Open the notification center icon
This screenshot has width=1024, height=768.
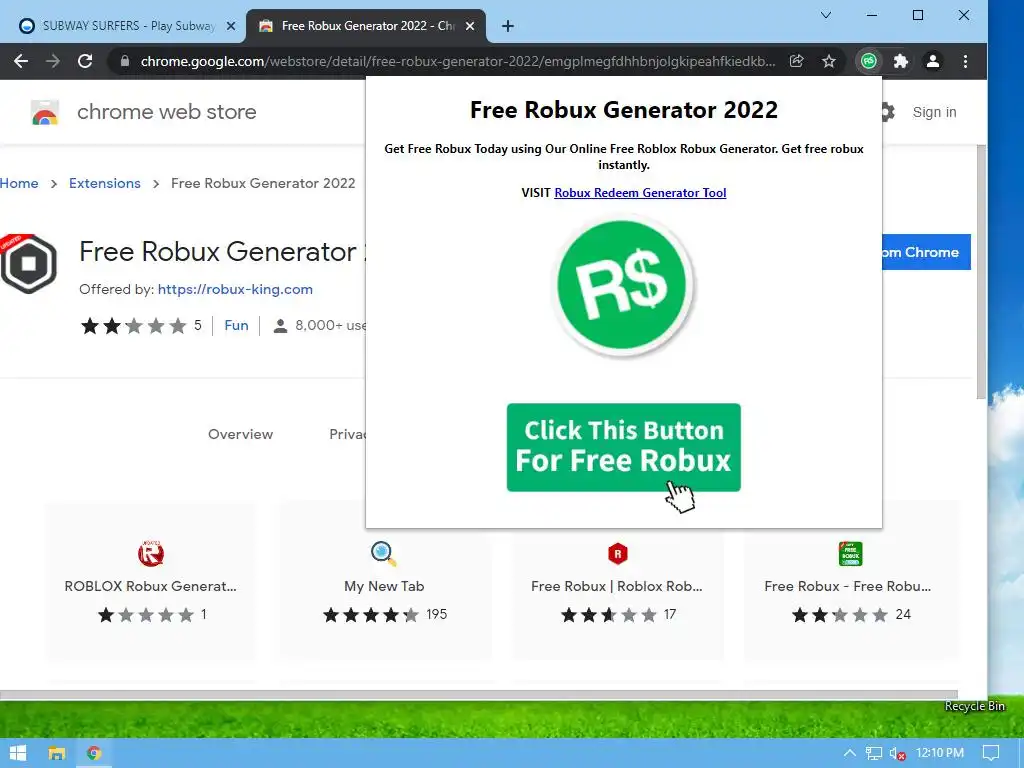tap(991, 753)
